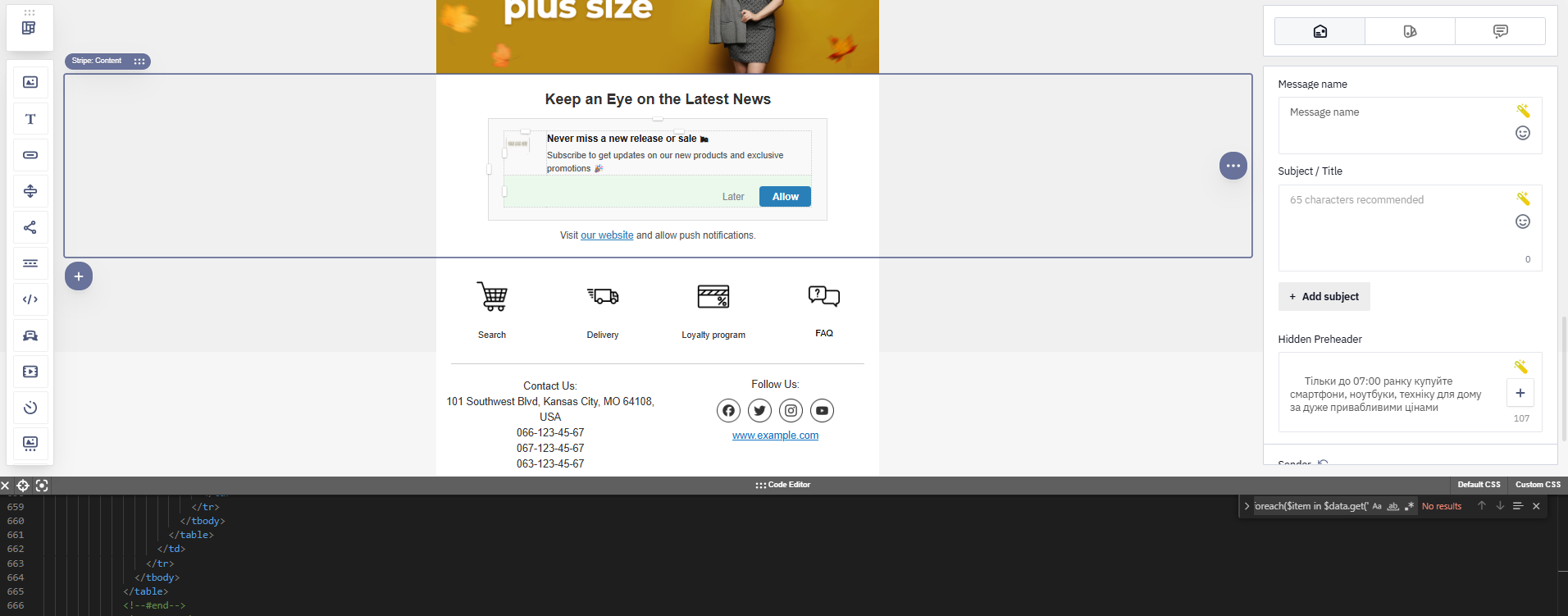The height and width of the screenshot is (616, 1568).
Task: Select the Button block tool
Action: tap(30, 155)
